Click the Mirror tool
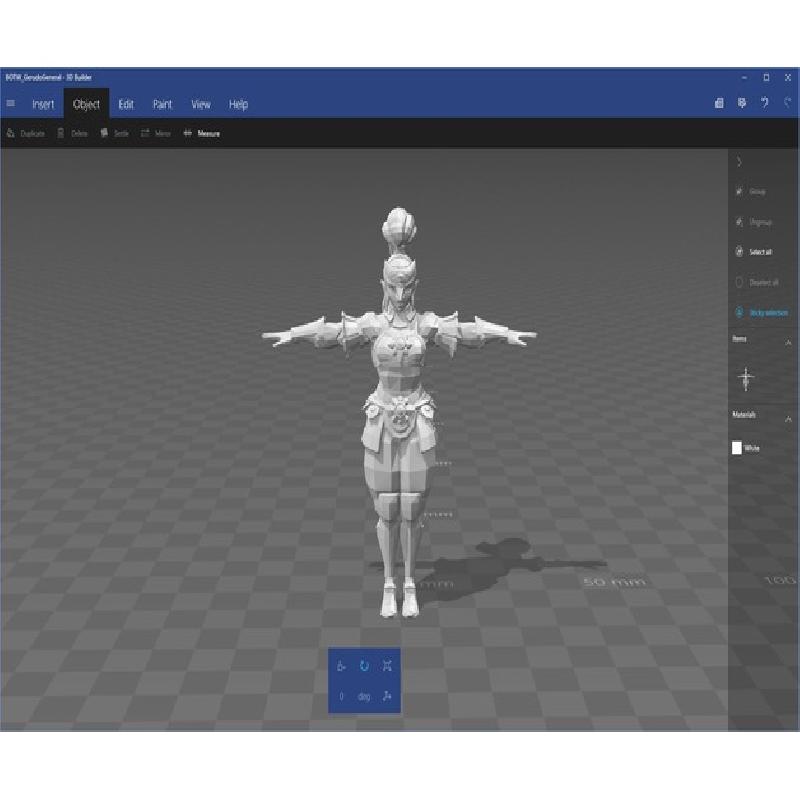The width and height of the screenshot is (800, 800). click(x=156, y=134)
